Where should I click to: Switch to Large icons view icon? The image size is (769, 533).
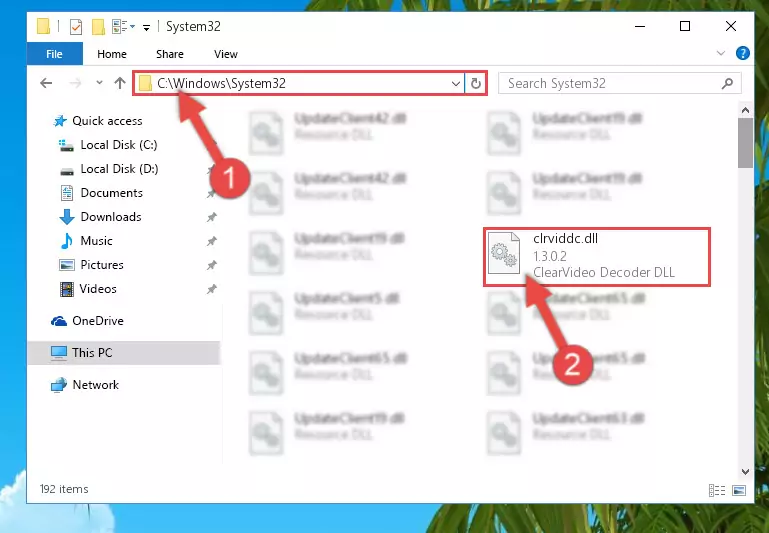pos(739,490)
